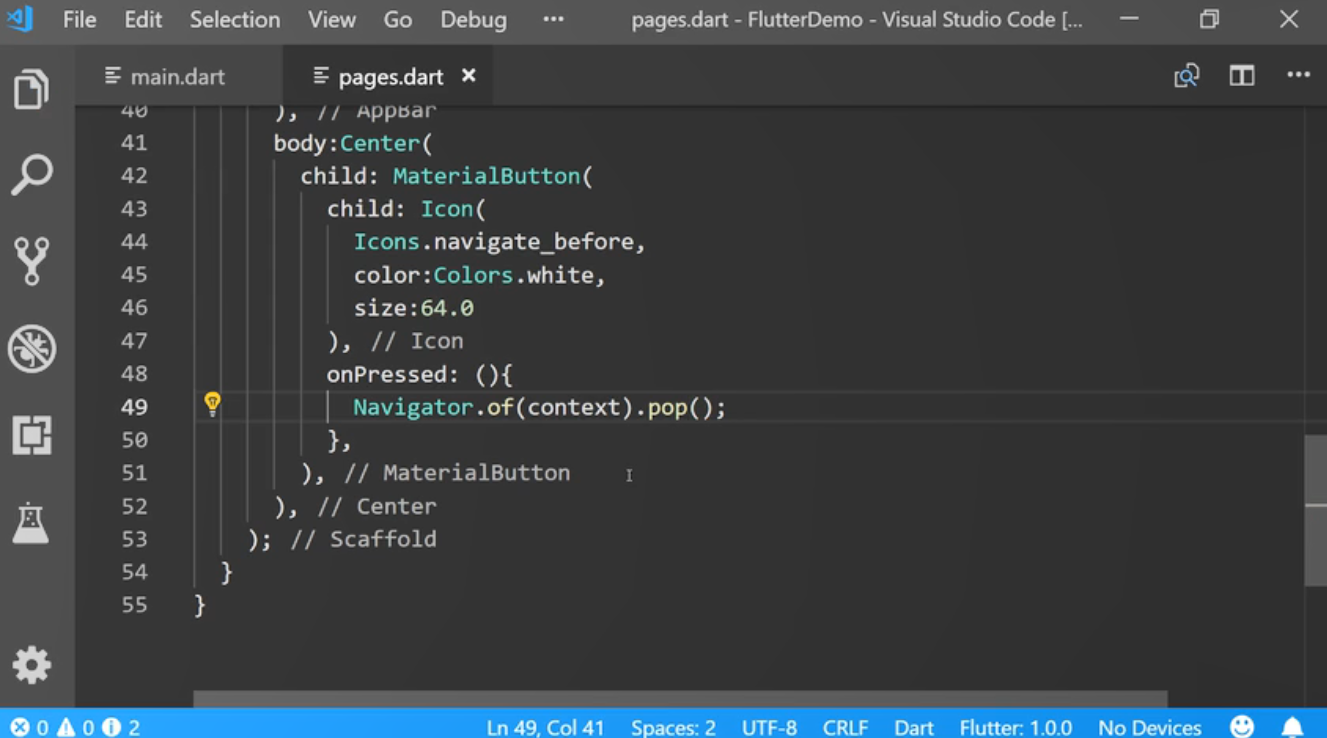Image resolution: width=1327 pixels, height=738 pixels.
Task: Click on MaterialButton in line 42
Action: point(487,176)
